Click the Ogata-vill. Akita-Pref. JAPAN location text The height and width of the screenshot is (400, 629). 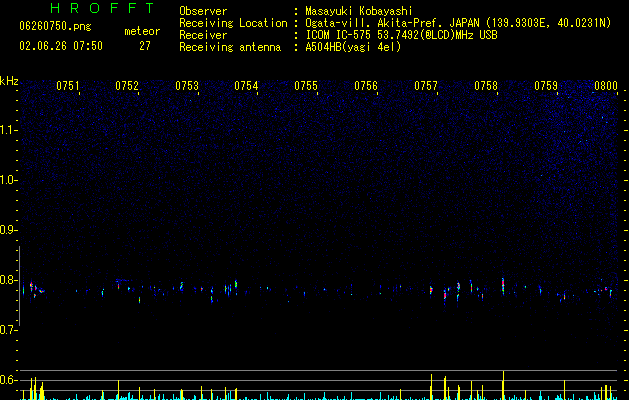(458, 23)
